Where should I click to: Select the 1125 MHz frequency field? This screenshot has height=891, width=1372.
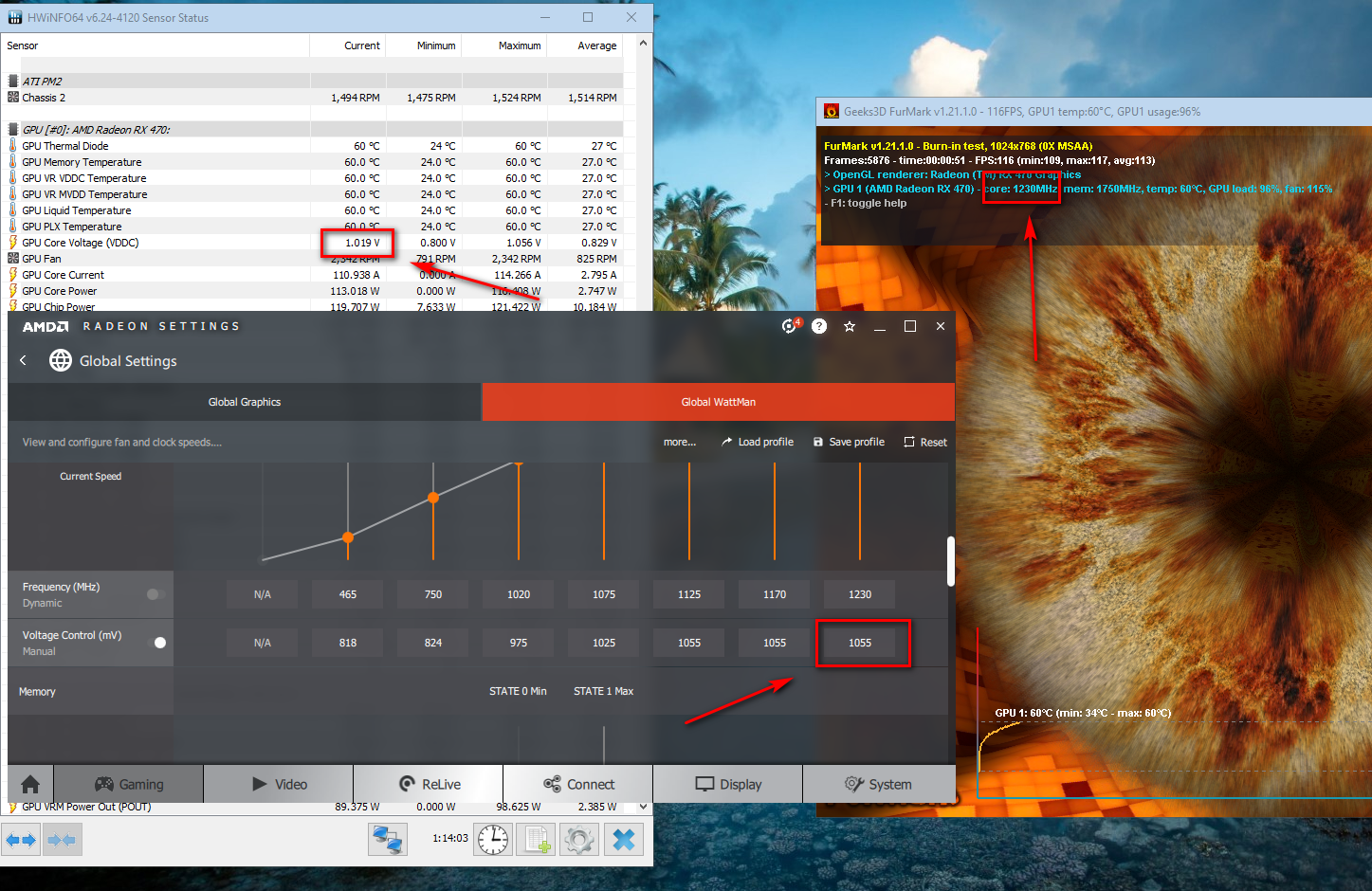click(x=689, y=594)
